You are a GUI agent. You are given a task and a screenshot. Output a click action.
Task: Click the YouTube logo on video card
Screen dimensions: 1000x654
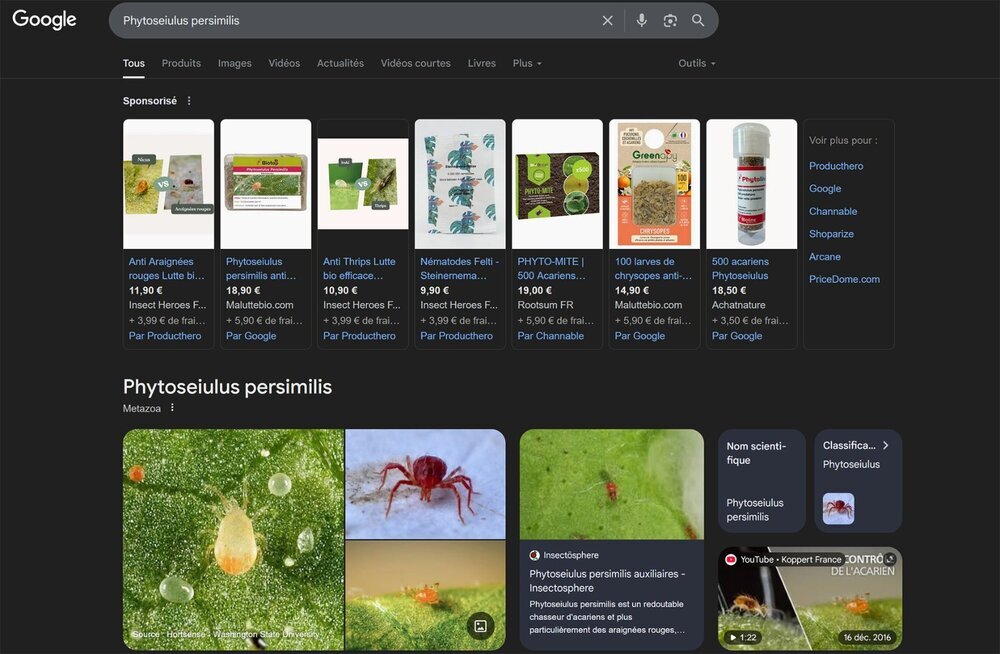[731, 560]
